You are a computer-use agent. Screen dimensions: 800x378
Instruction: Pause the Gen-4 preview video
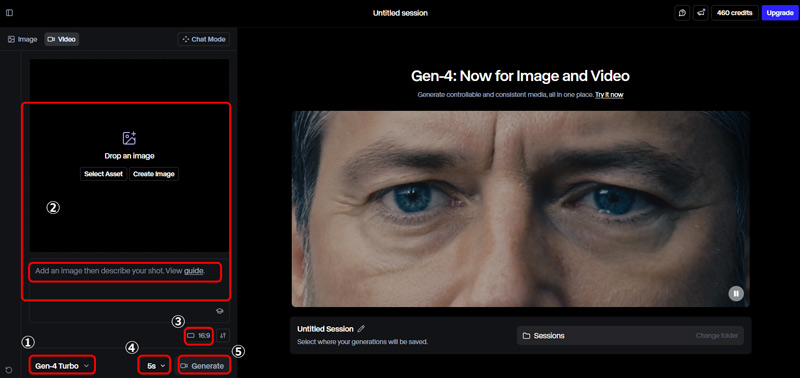pos(736,293)
